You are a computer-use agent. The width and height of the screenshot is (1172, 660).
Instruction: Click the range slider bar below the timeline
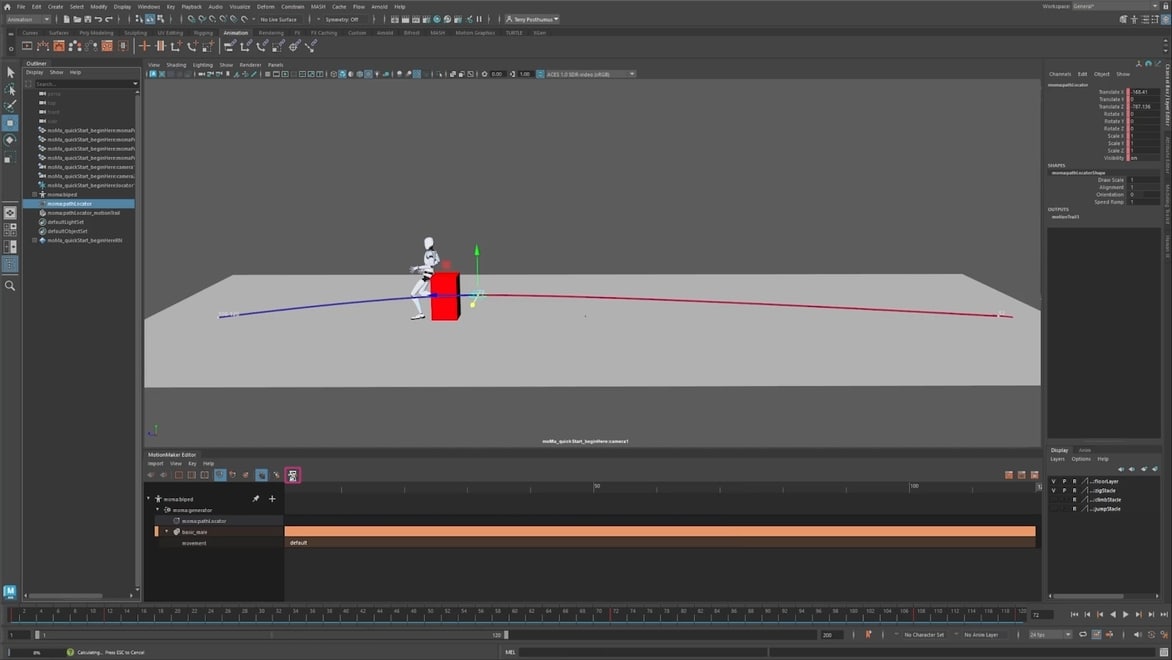tap(273, 635)
